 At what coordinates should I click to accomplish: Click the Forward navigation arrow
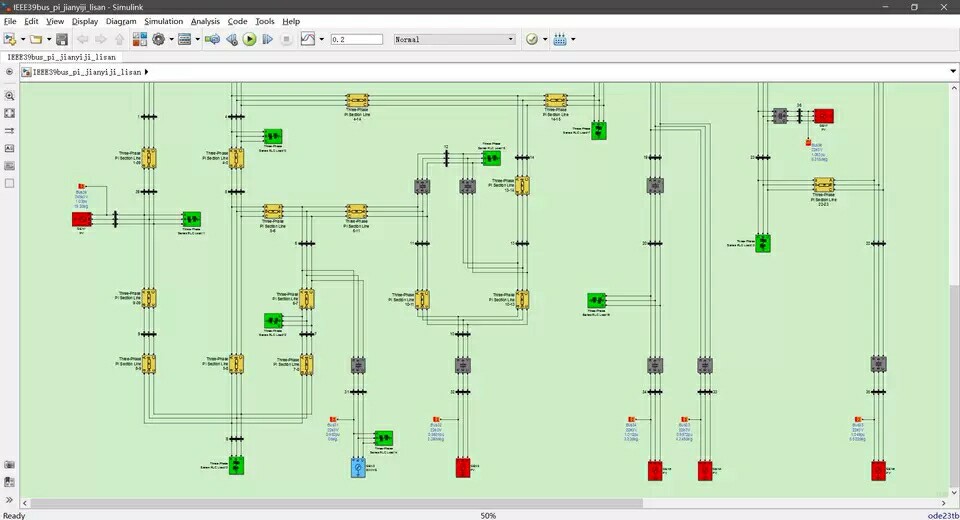(100, 39)
